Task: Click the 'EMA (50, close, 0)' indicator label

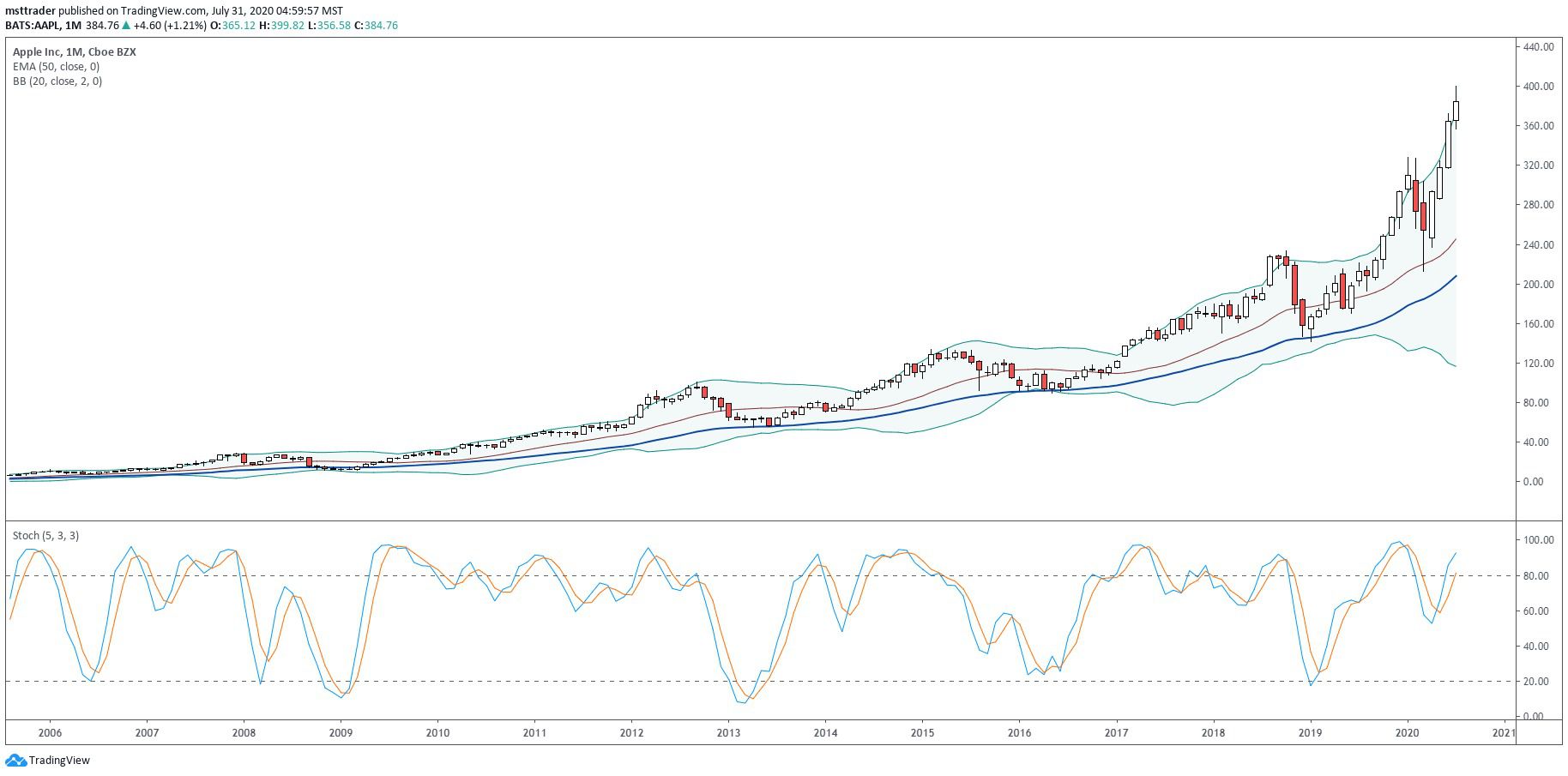Action: [56, 67]
